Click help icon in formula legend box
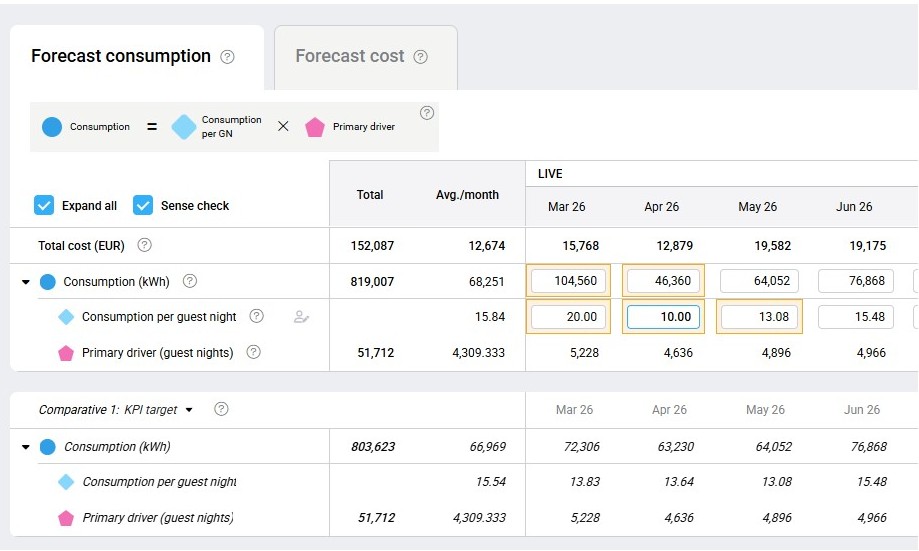 427,113
